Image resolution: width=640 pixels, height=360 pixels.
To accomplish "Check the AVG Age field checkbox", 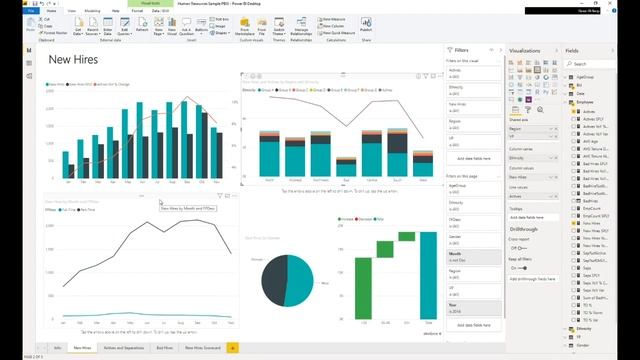I will coord(573,141).
